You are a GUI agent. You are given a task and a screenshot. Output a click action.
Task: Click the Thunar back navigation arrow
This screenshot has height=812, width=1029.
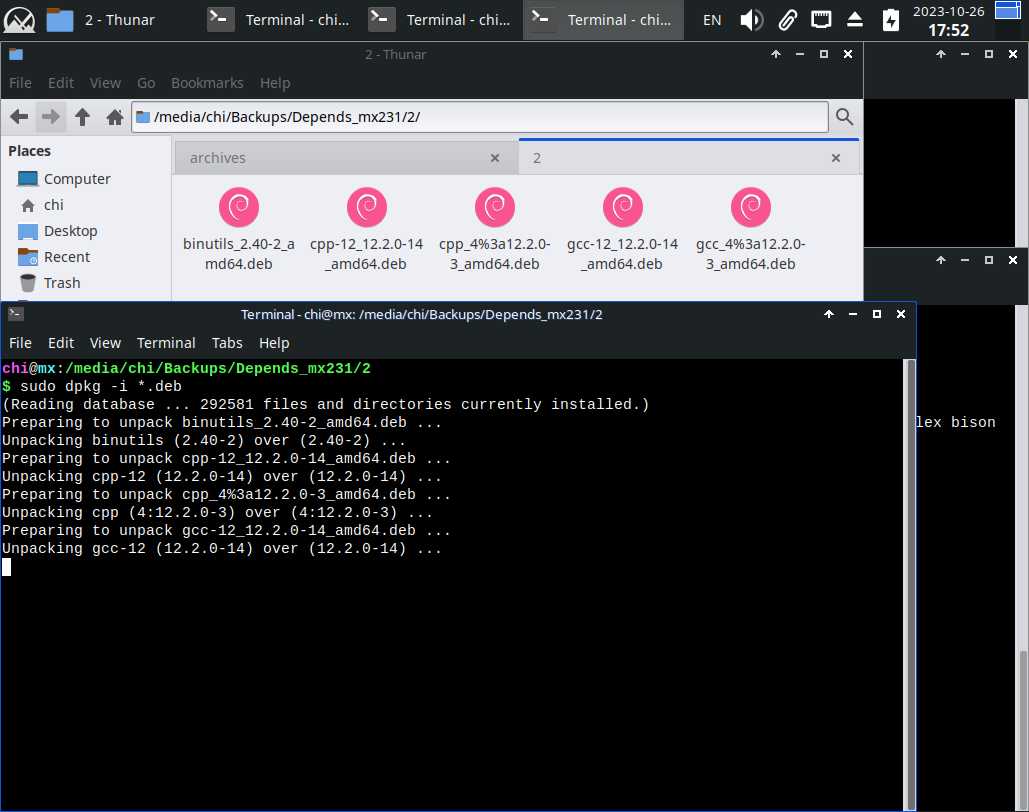coord(19,117)
